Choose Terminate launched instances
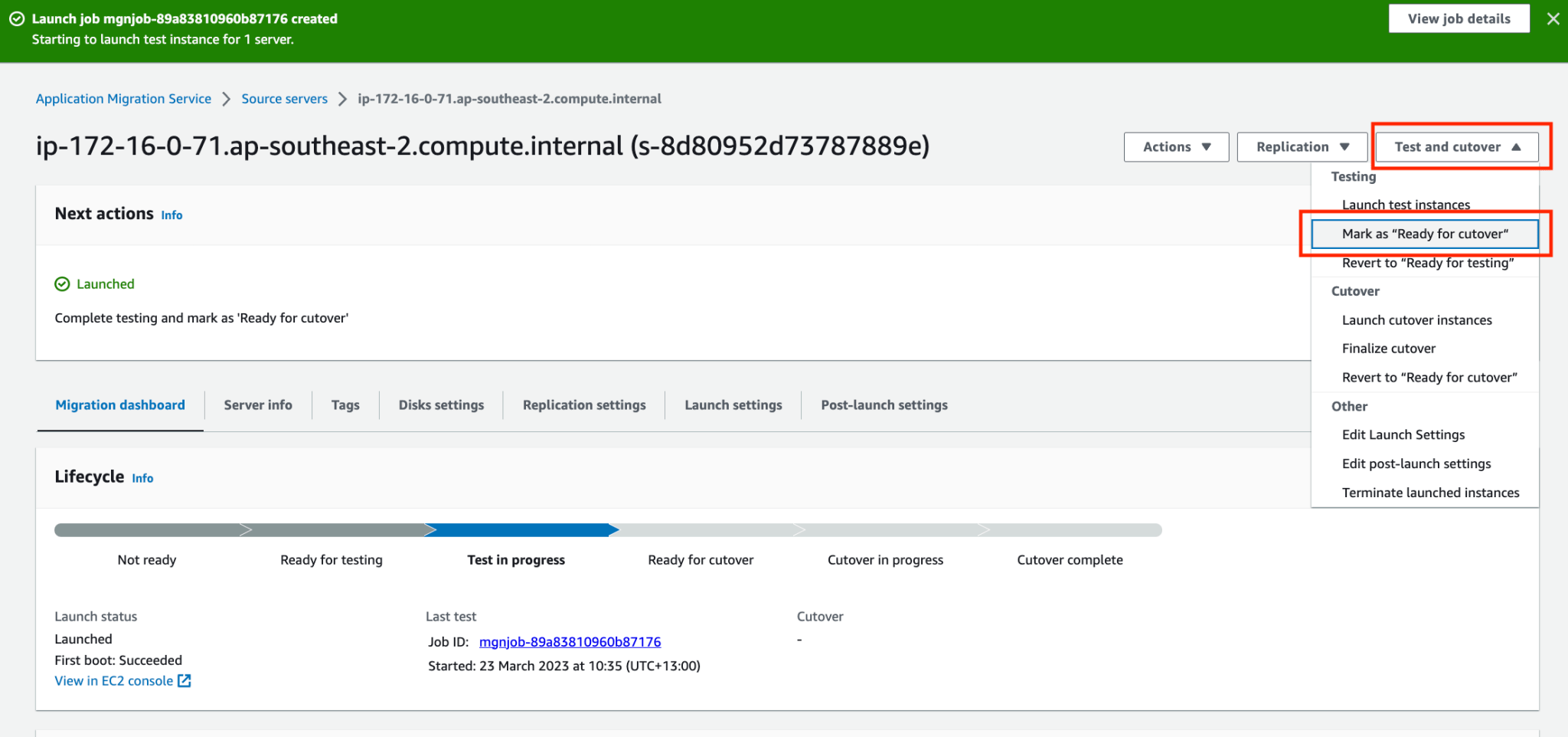 tap(1430, 493)
